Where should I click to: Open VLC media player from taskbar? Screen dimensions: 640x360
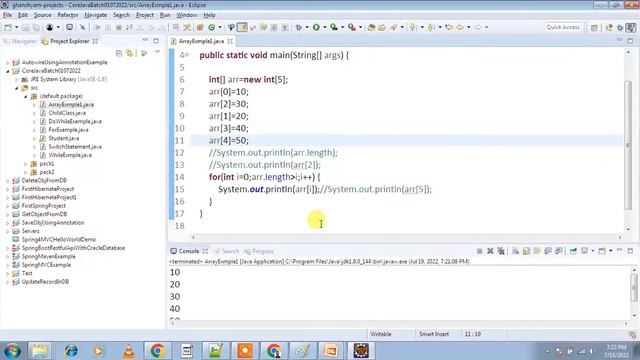coord(129,351)
